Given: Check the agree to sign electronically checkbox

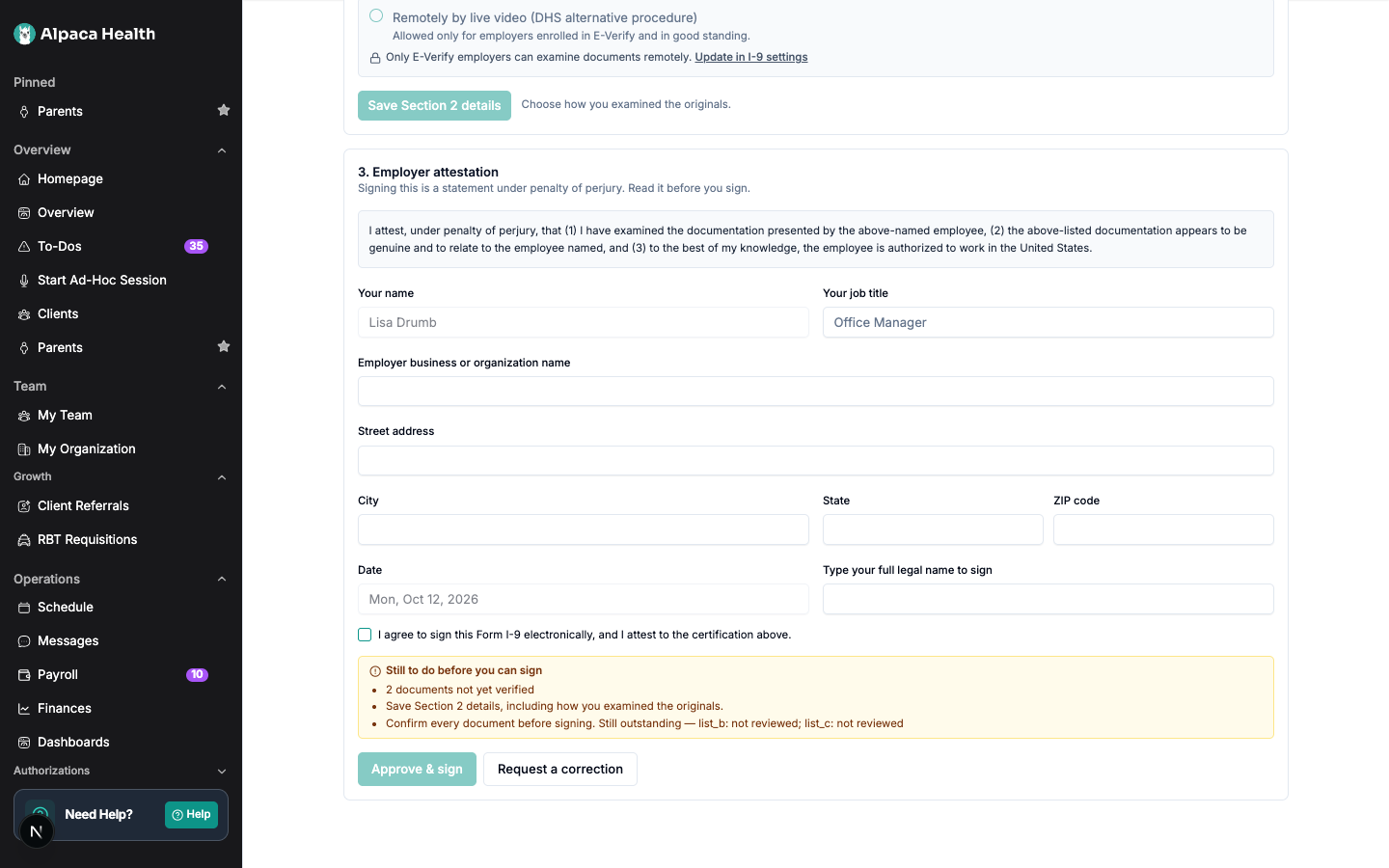Looking at the screenshot, I should (x=365, y=635).
